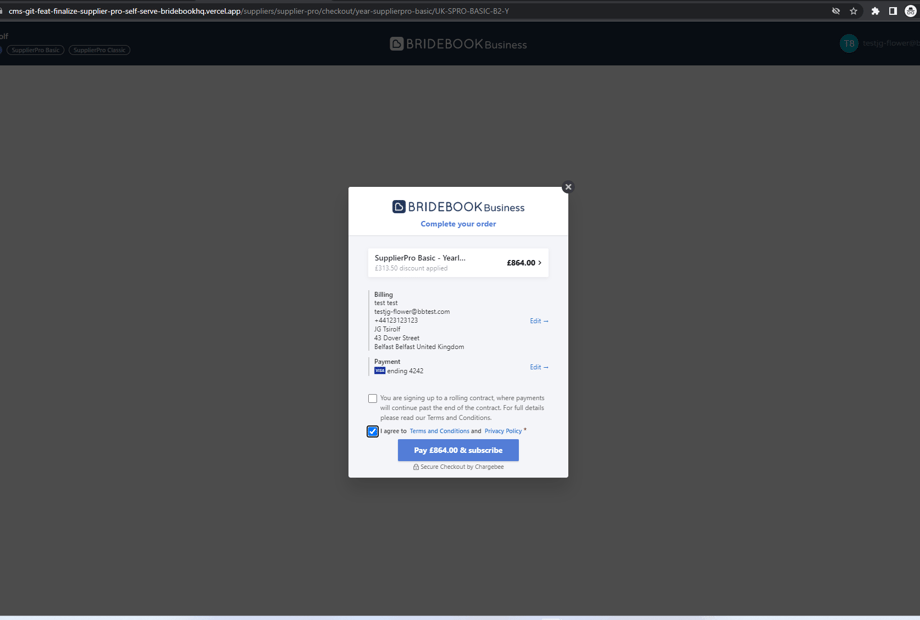Click the VISA card icon
The image size is (920, 620).
(380, 371)
